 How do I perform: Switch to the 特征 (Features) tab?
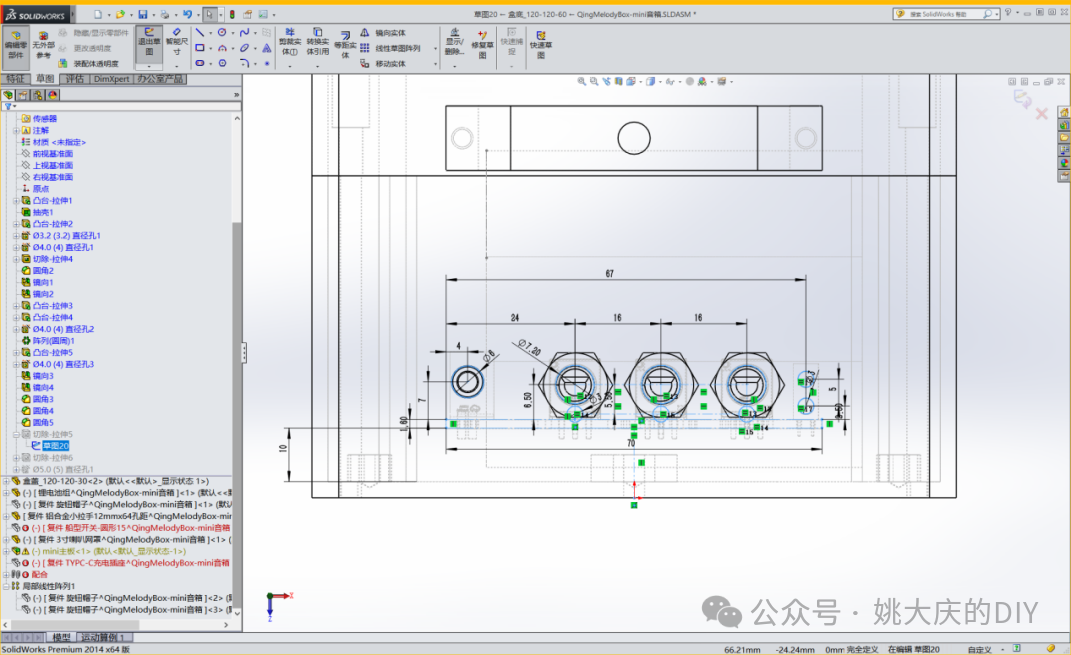16,79
